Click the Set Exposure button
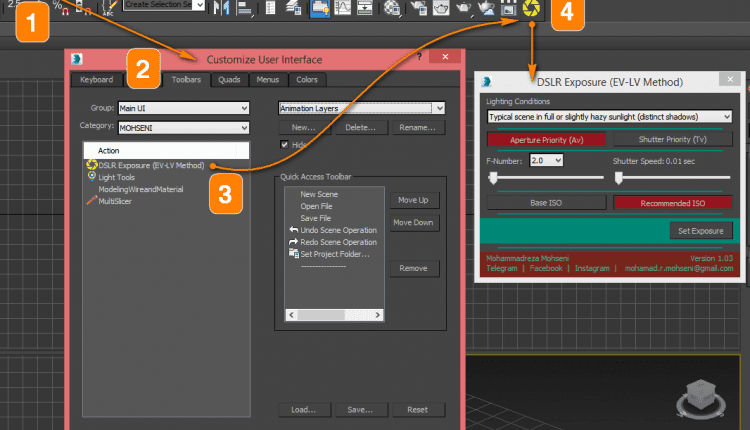This screenshot has width=750, height=430. (701, 231)
